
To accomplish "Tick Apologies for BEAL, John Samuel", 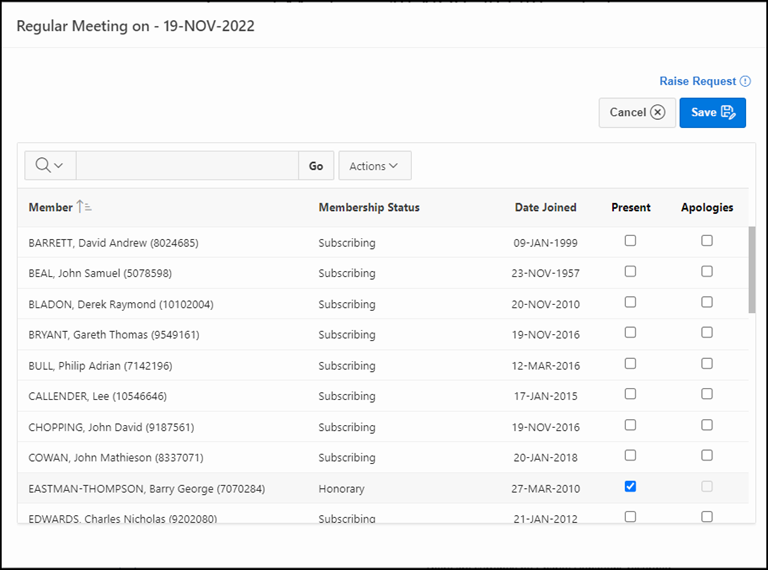I will [707, 272].
